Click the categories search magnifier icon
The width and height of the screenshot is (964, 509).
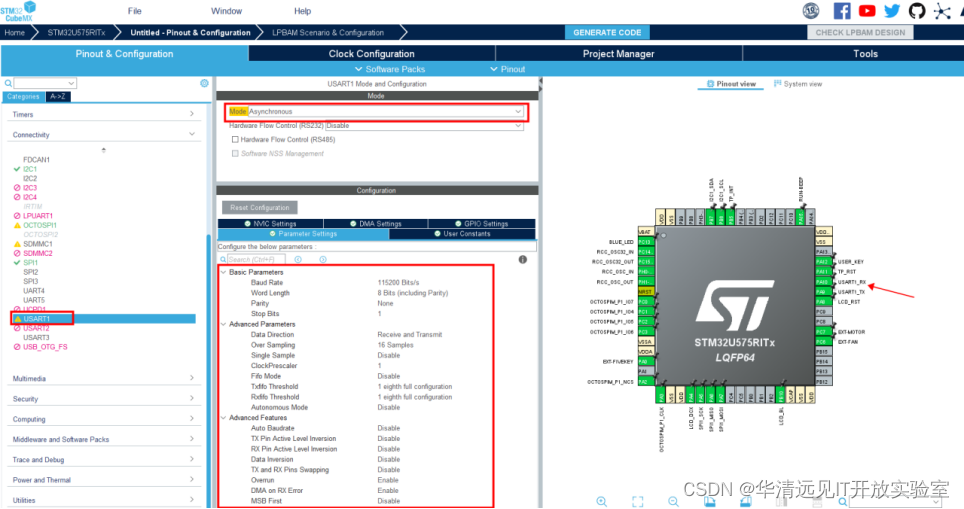click(x=8, y=83)
